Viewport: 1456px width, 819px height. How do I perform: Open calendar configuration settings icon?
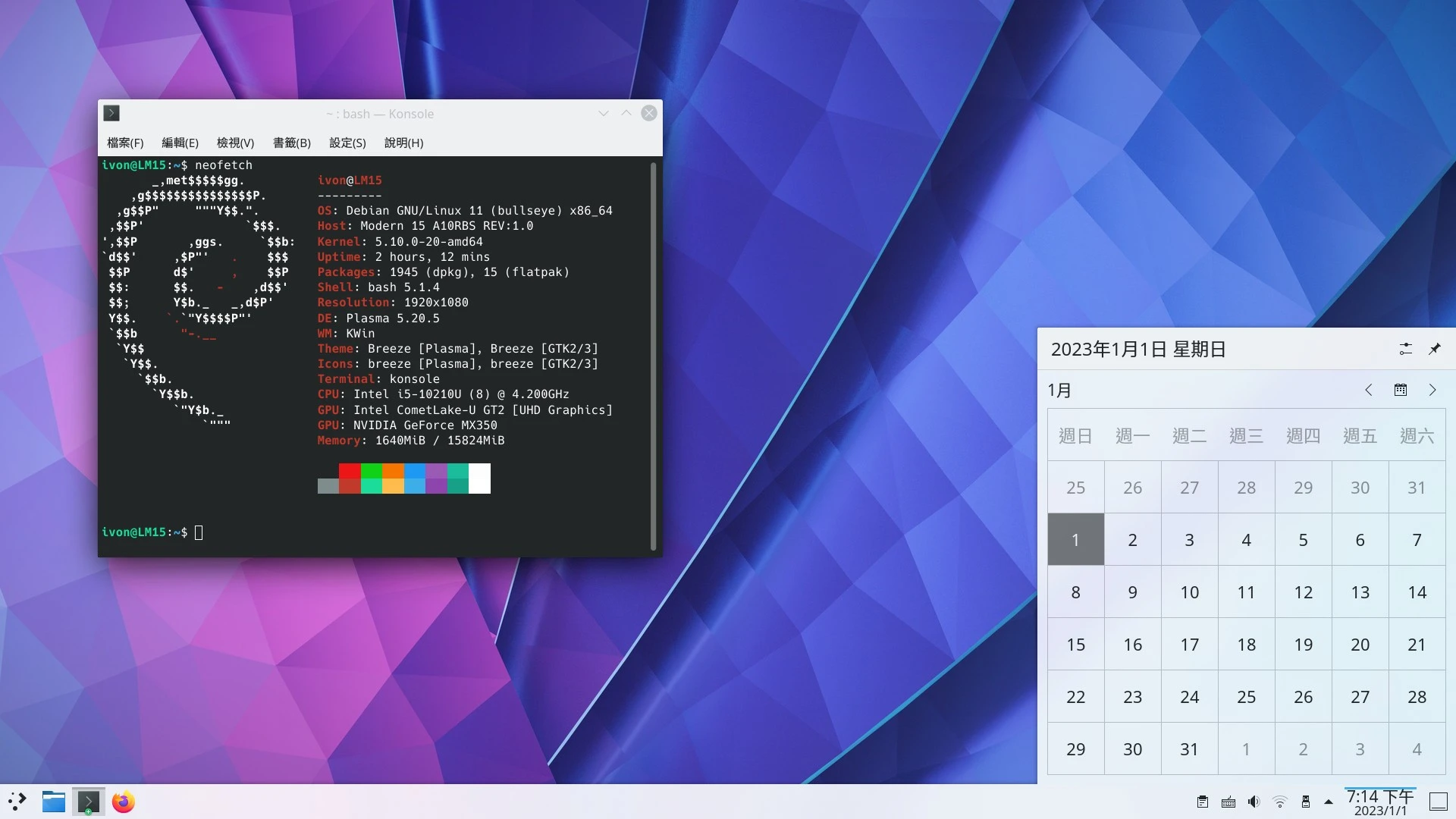1405,349
